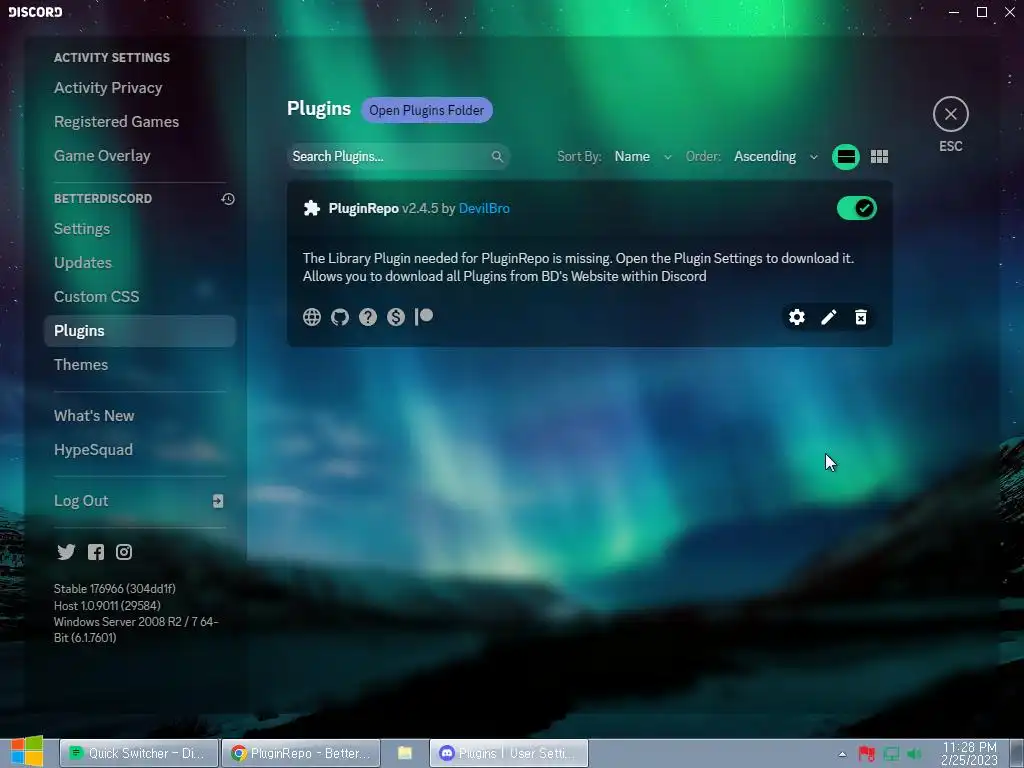Open Custom CSS tab
The height and width of the screenshot is (768, 1024).
140,297
